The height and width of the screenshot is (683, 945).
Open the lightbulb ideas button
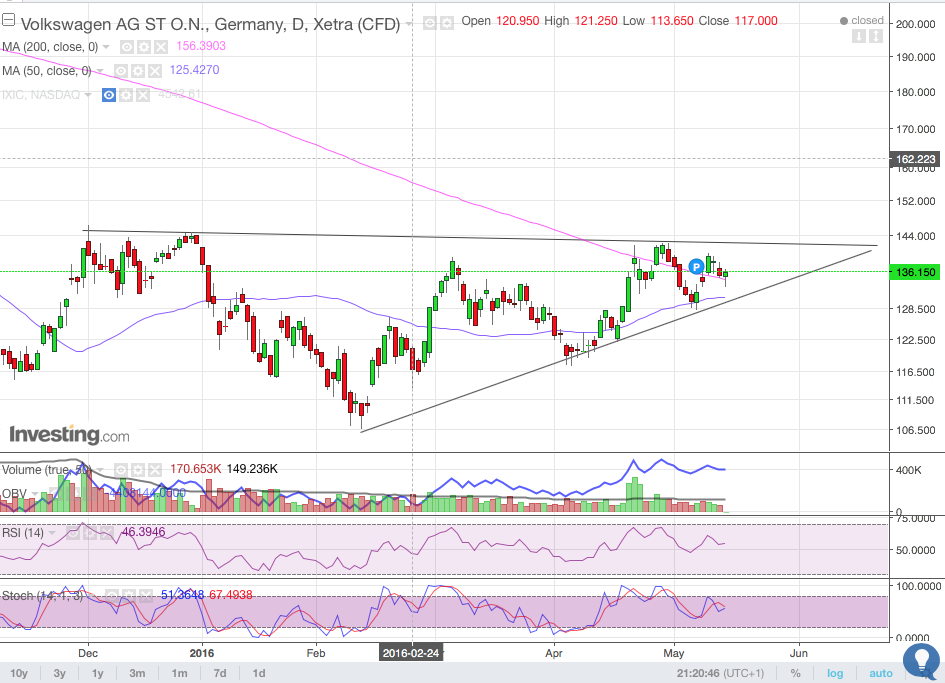921,662
